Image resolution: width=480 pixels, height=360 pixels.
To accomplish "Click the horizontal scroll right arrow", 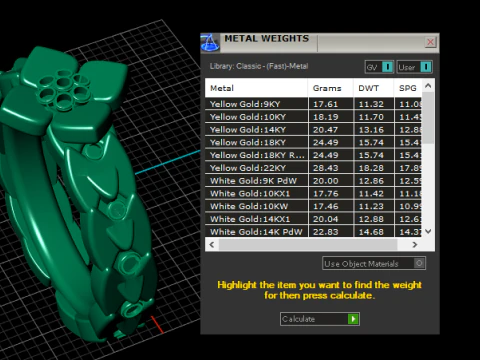I will tap(415, 244).
